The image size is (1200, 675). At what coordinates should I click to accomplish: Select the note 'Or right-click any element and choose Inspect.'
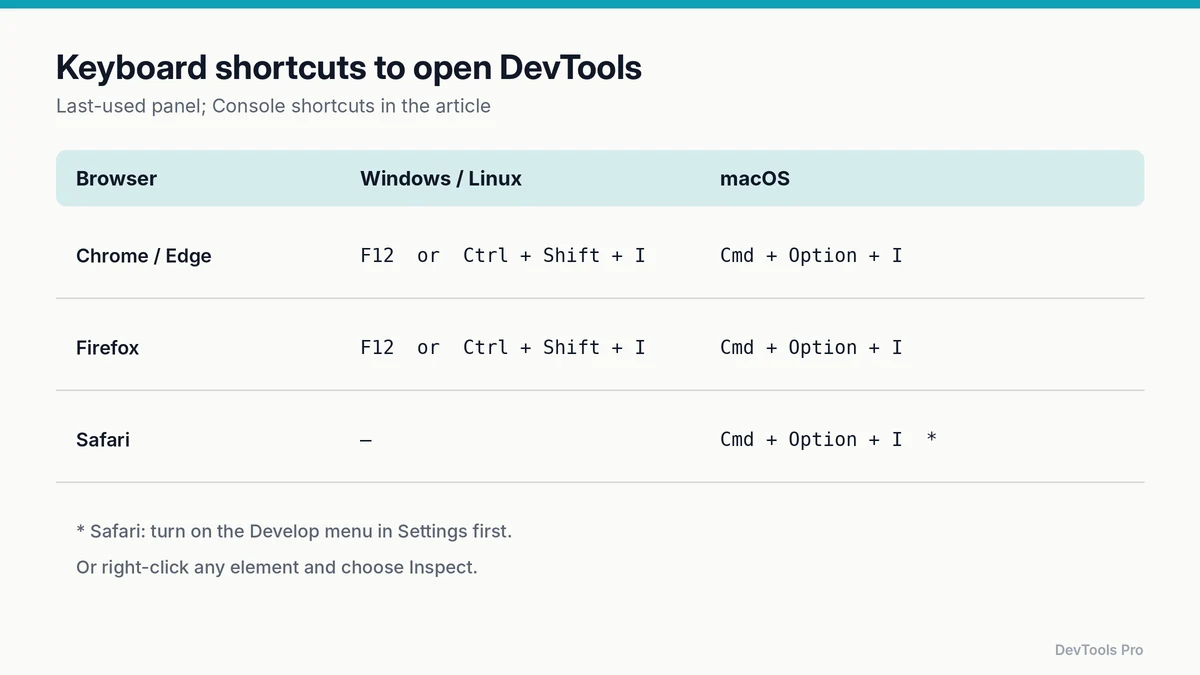tap(277, 567)
